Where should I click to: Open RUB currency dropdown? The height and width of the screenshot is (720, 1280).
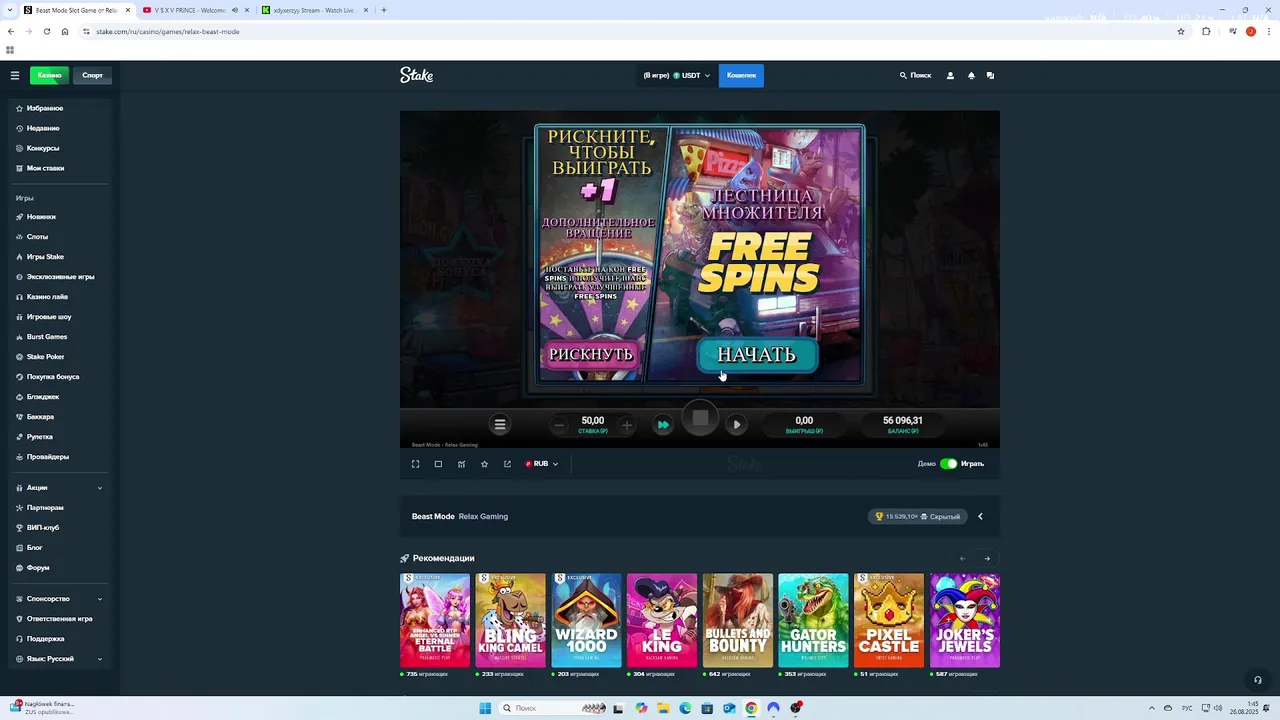click(x=542, y=464)
